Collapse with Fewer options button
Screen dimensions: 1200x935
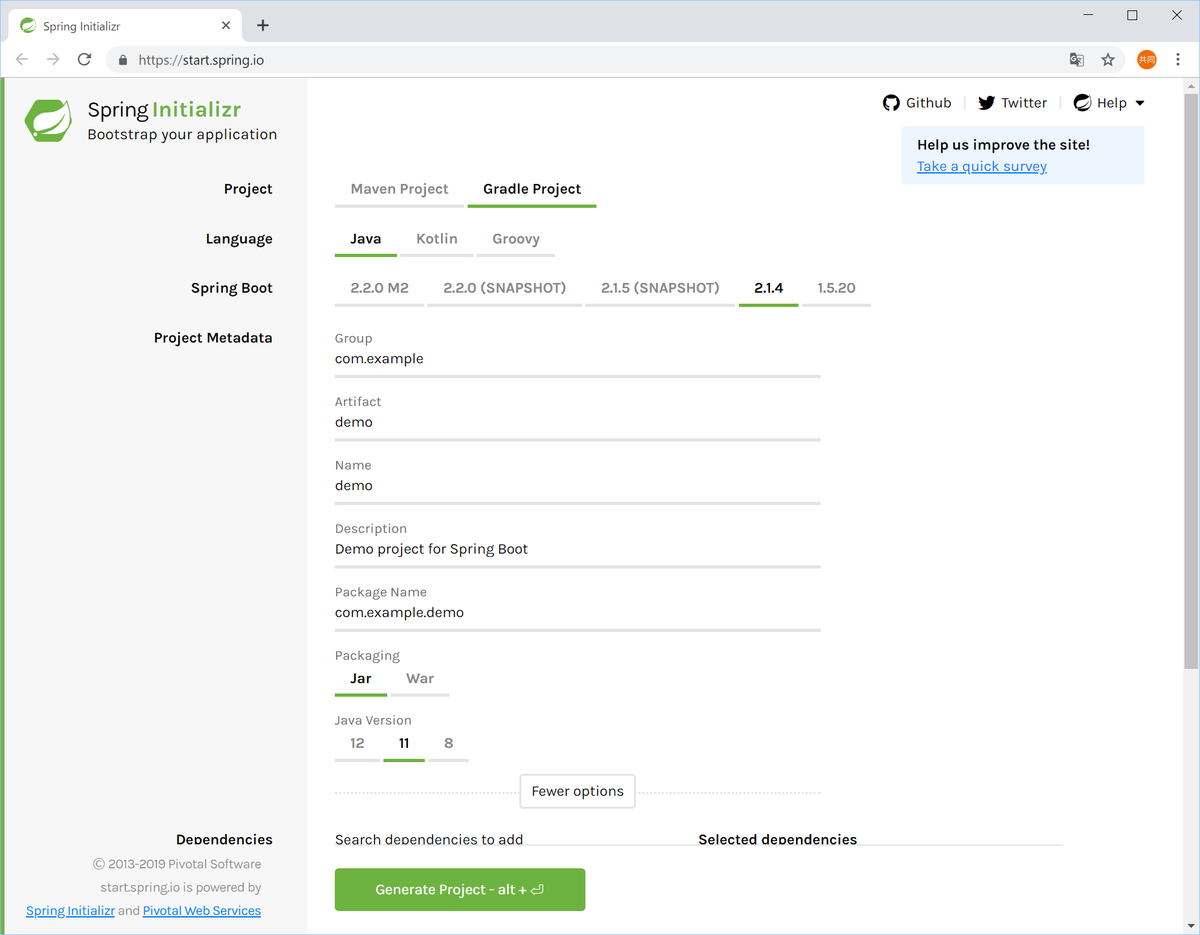coord(578,791)
